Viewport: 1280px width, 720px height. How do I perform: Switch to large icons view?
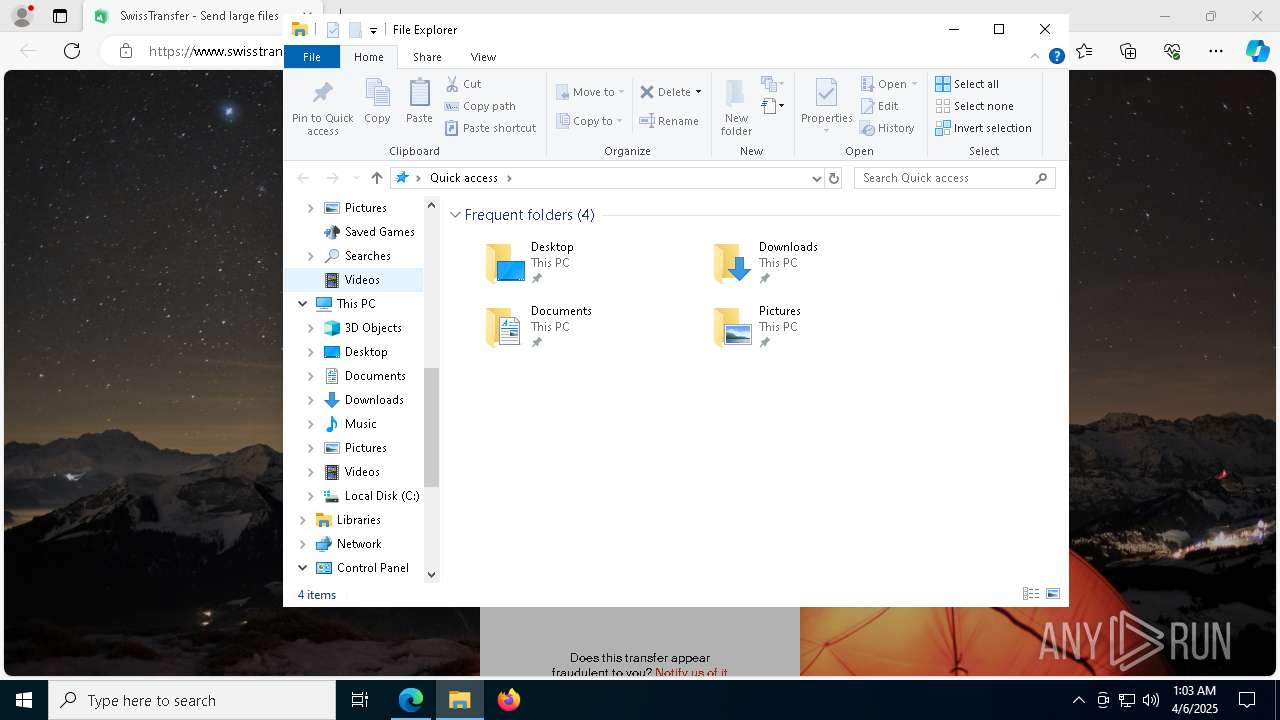coord(1053,594)
